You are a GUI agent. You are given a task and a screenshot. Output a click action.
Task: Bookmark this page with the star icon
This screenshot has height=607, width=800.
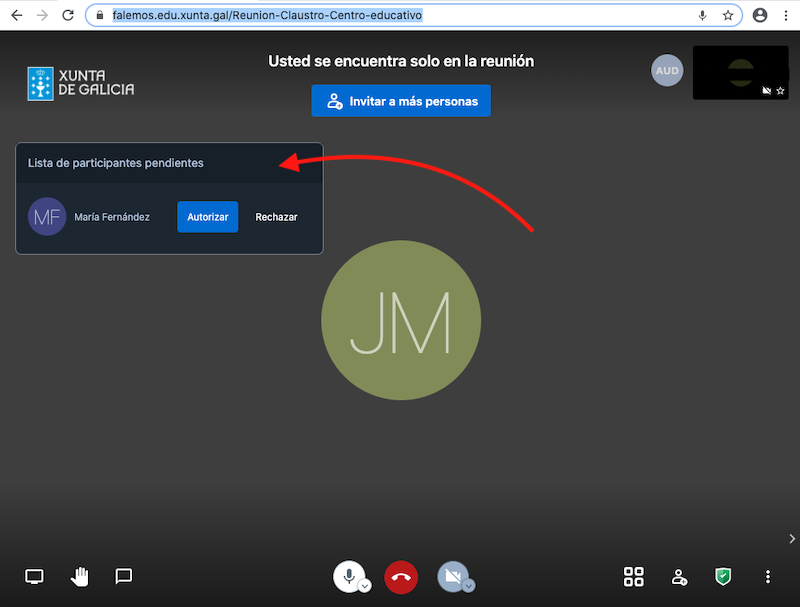coord(728,16)
